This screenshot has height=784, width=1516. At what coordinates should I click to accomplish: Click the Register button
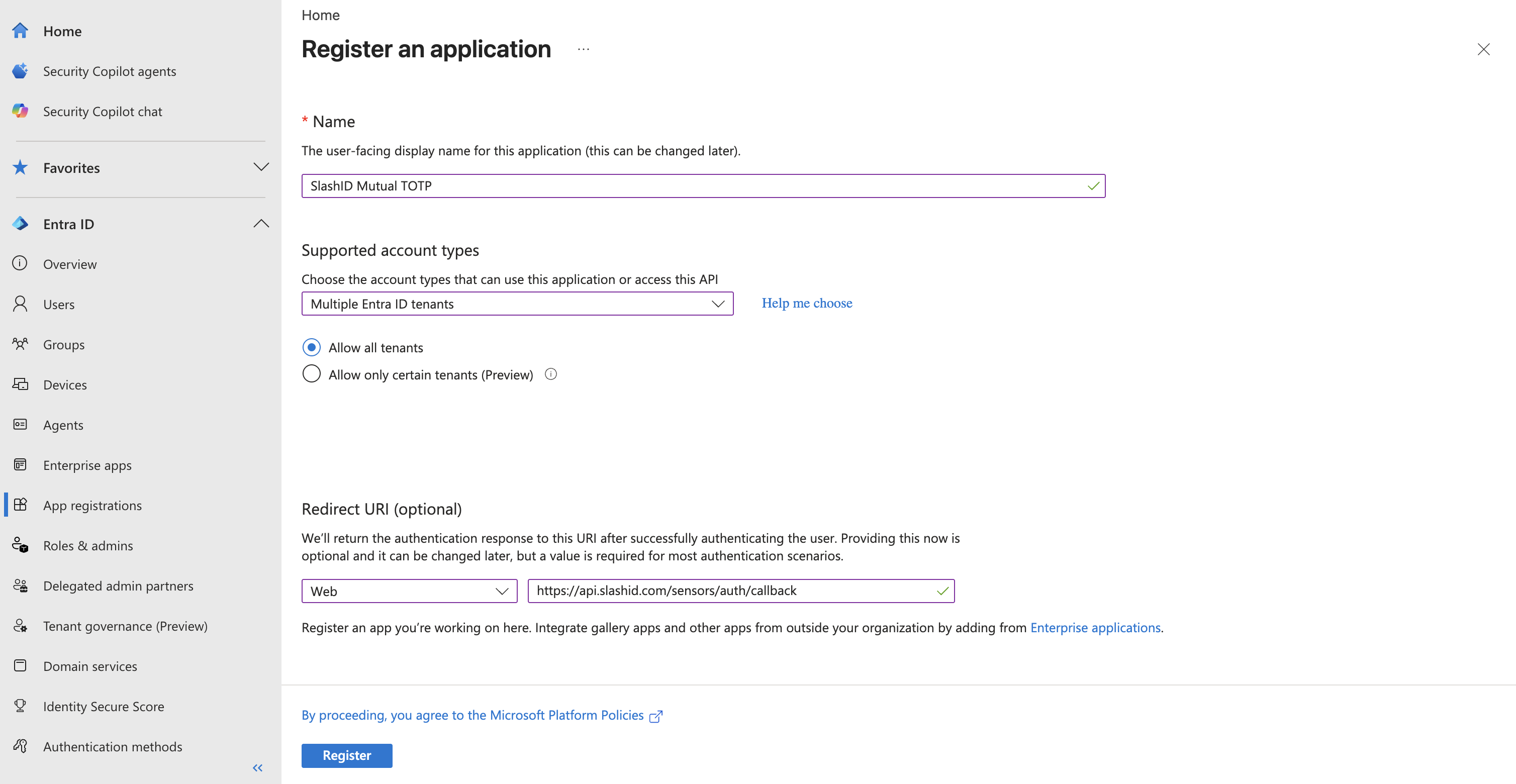pyautogui.click(x=347, y=755)
